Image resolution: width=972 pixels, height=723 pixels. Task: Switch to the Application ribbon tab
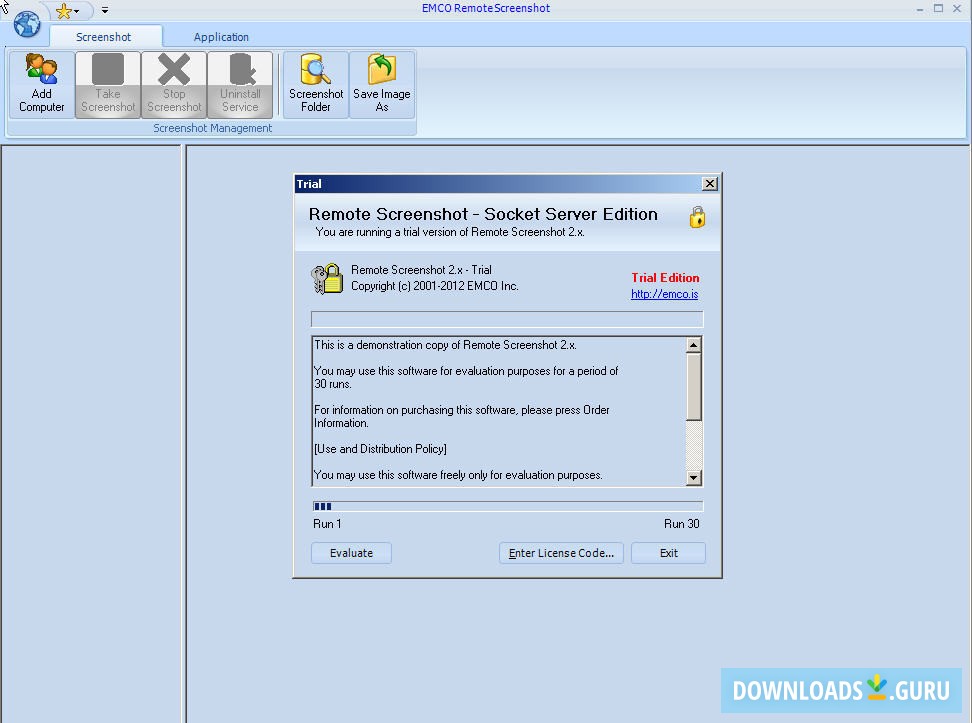(x=221, y=36)
